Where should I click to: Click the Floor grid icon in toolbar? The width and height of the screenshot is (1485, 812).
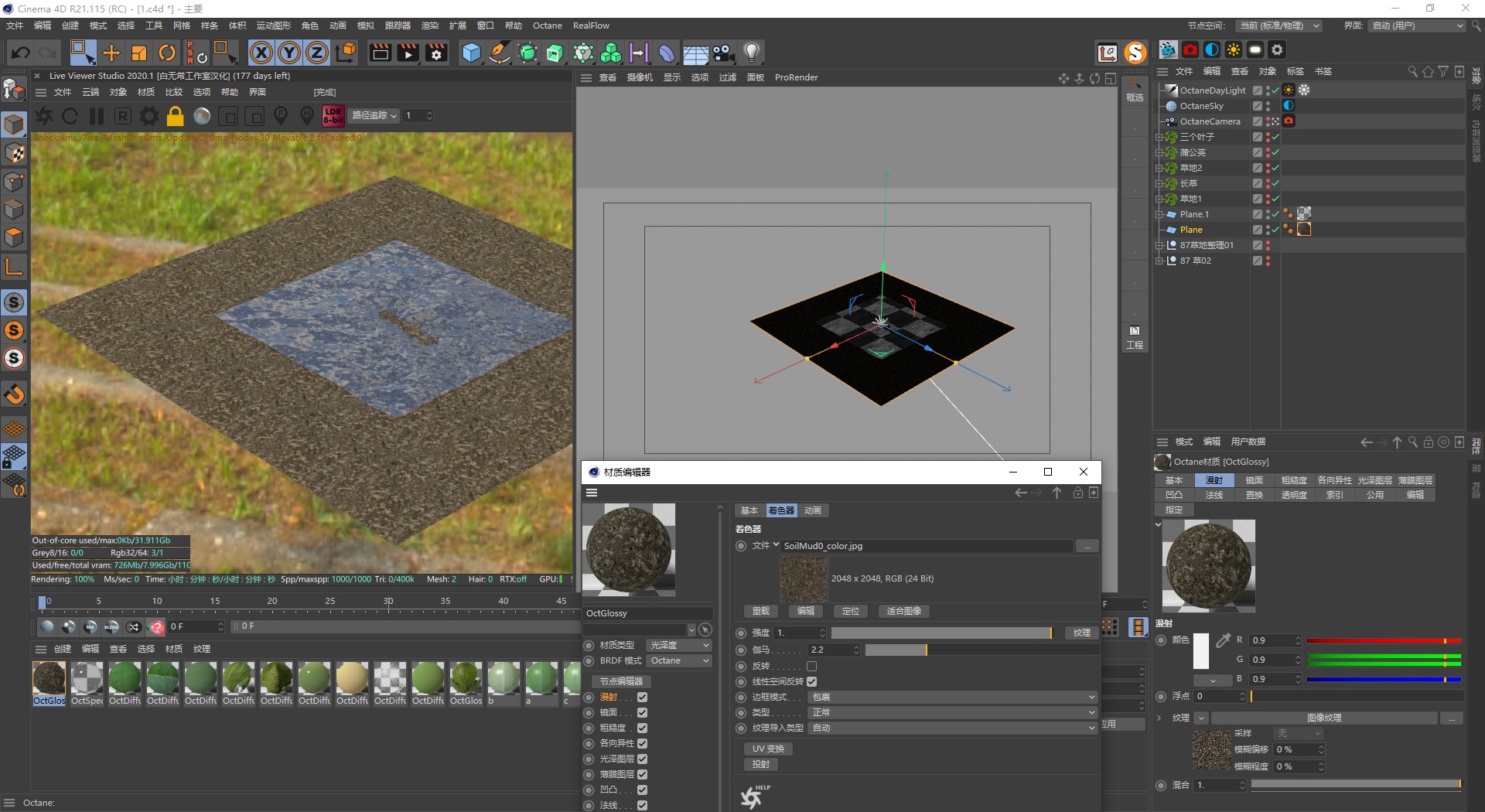tap(695, 53)
